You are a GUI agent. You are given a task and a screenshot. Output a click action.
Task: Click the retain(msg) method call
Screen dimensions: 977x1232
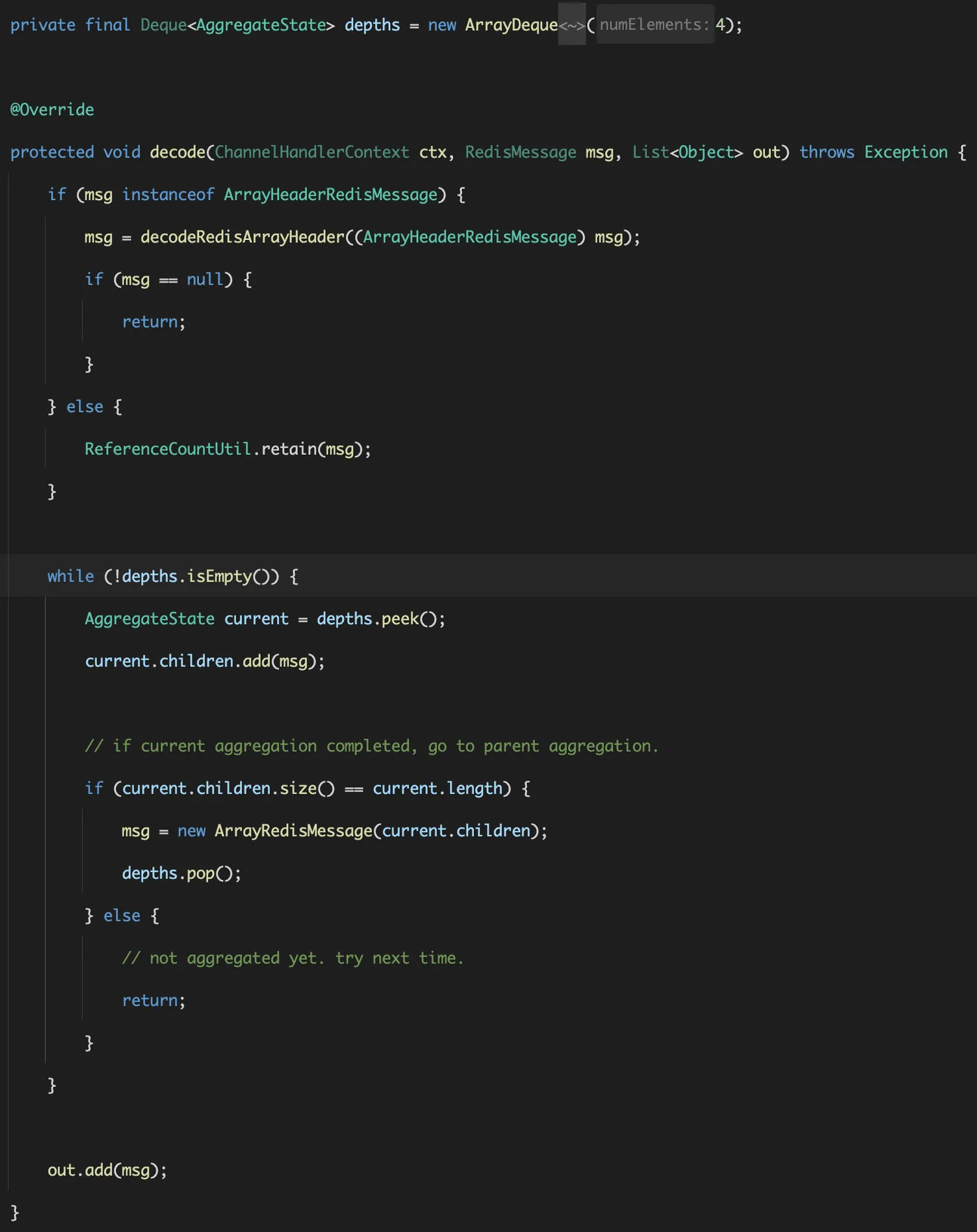pos(311,449)
